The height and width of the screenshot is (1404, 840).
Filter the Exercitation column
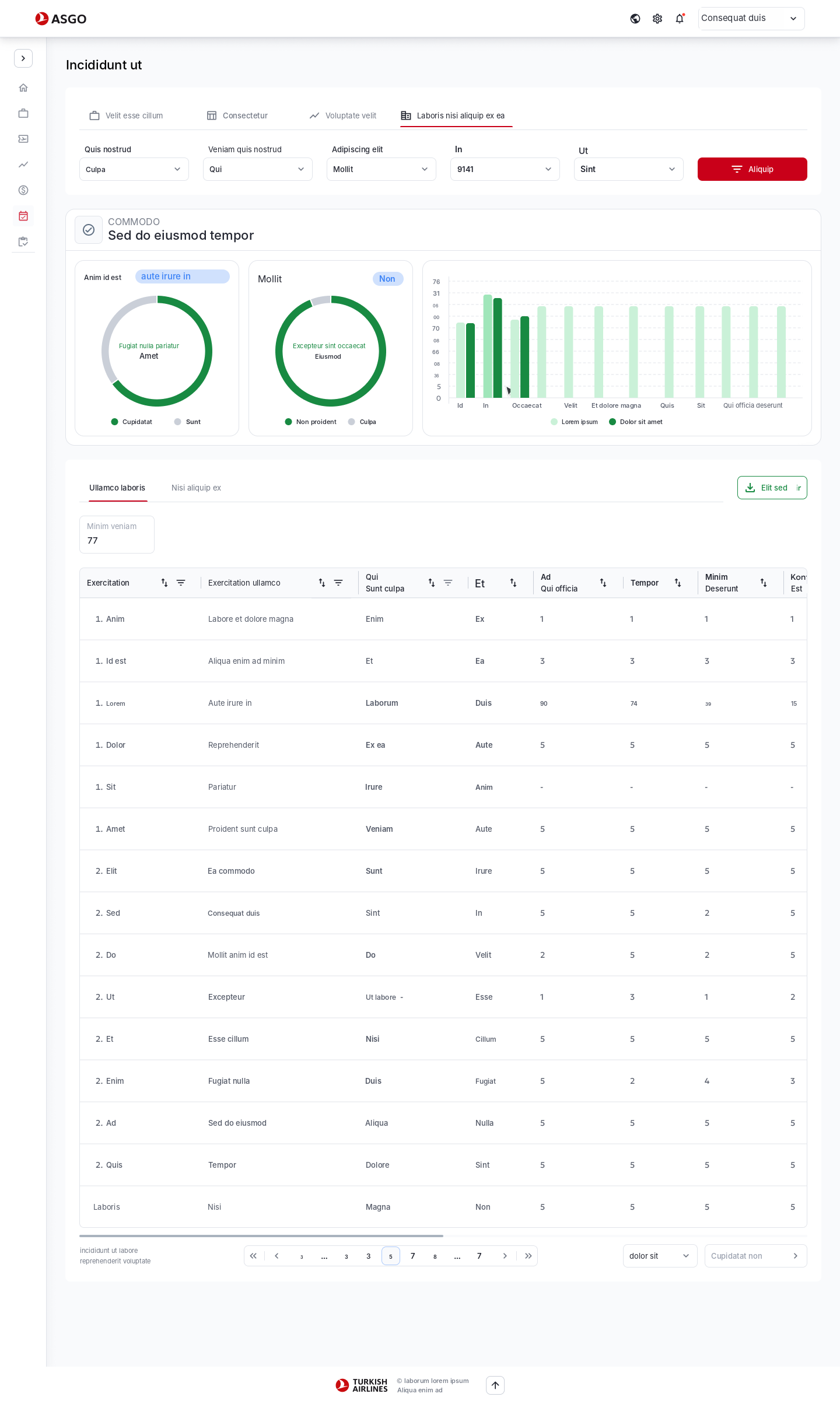coord(181,583)
